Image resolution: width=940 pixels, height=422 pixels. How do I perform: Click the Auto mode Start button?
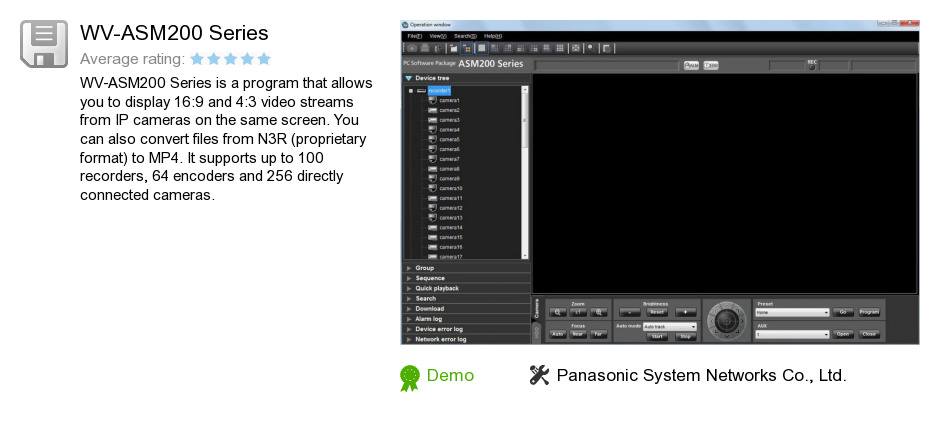coord(657,336)
